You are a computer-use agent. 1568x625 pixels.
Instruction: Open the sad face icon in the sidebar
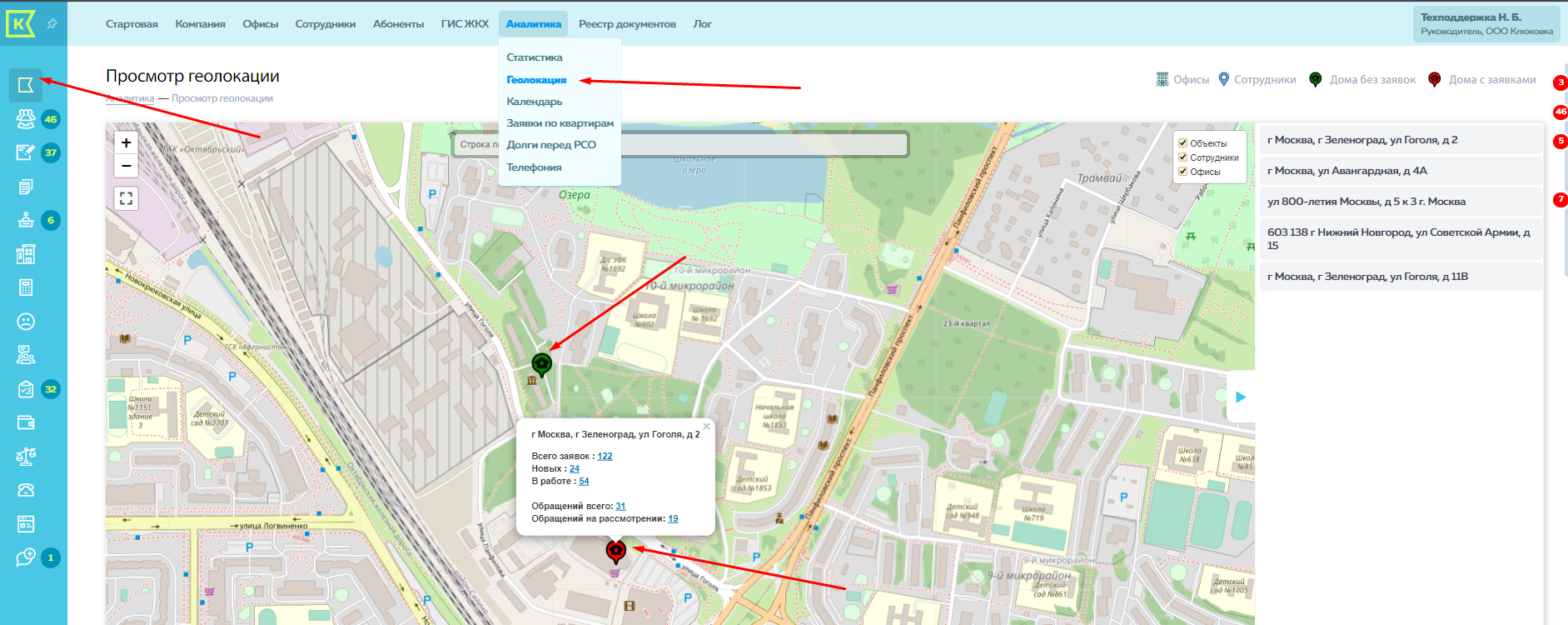click(x=26, y=322)
